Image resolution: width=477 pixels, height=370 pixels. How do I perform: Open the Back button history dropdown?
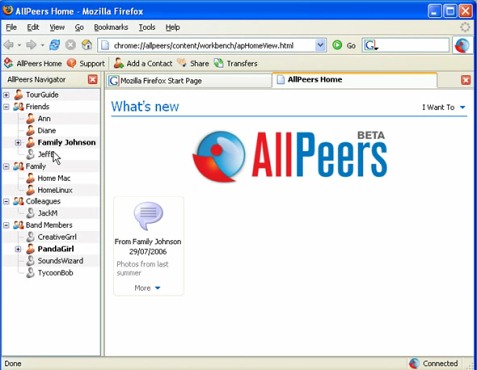tap(19, 45)
